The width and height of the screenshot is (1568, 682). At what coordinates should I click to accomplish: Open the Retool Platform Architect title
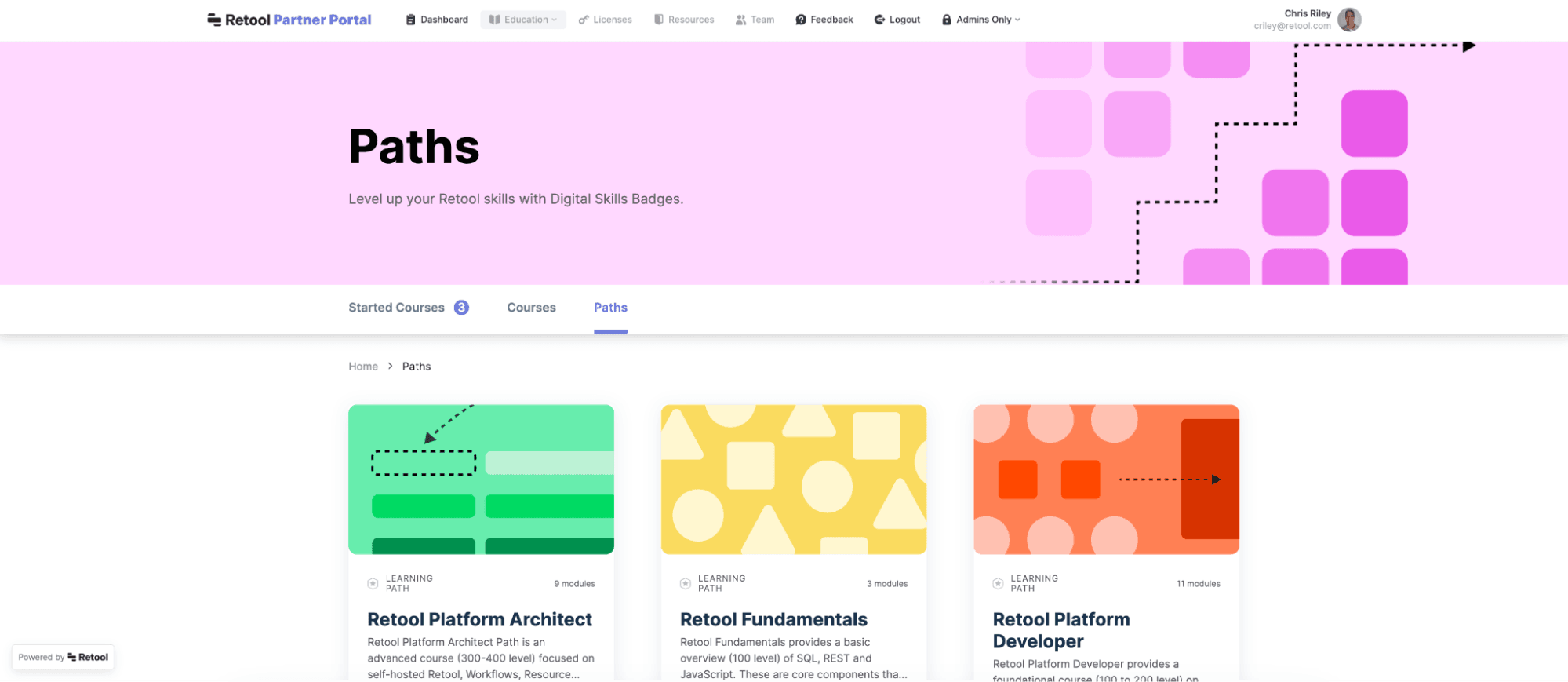tap(479, 620)
